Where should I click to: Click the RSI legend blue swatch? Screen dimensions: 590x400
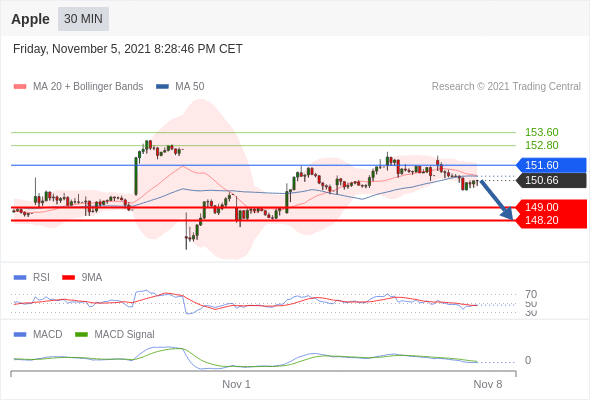click(x=20, y=278)
